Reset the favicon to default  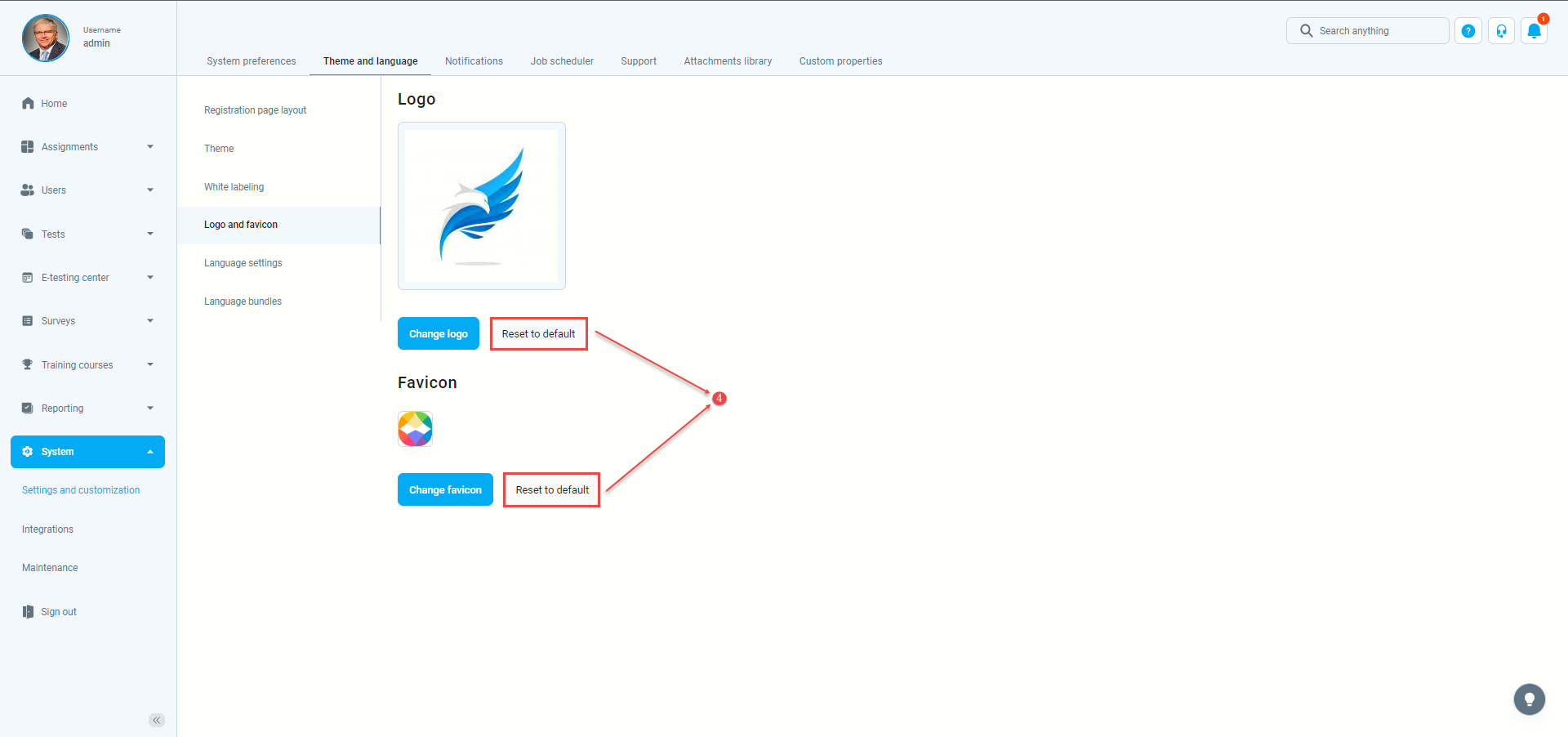552,490
